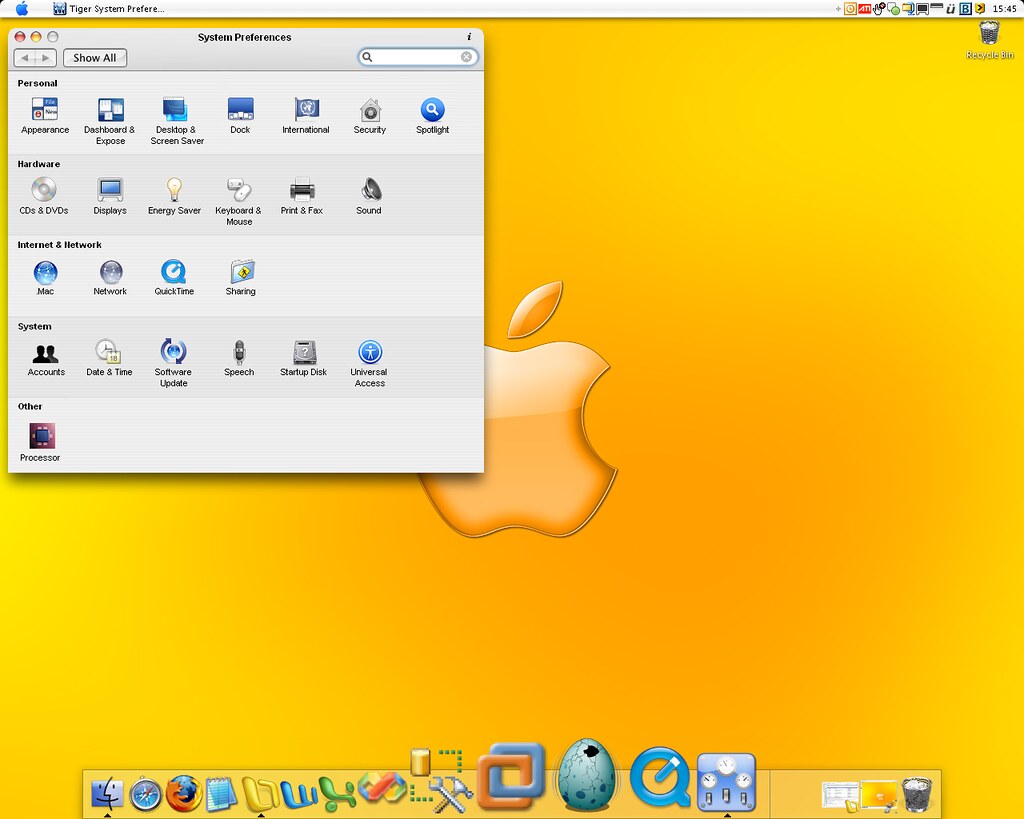The width and height of the screenshot is (1024, 819).
Task: Open the Trash in the dock
Action: [x=917, y=794]
